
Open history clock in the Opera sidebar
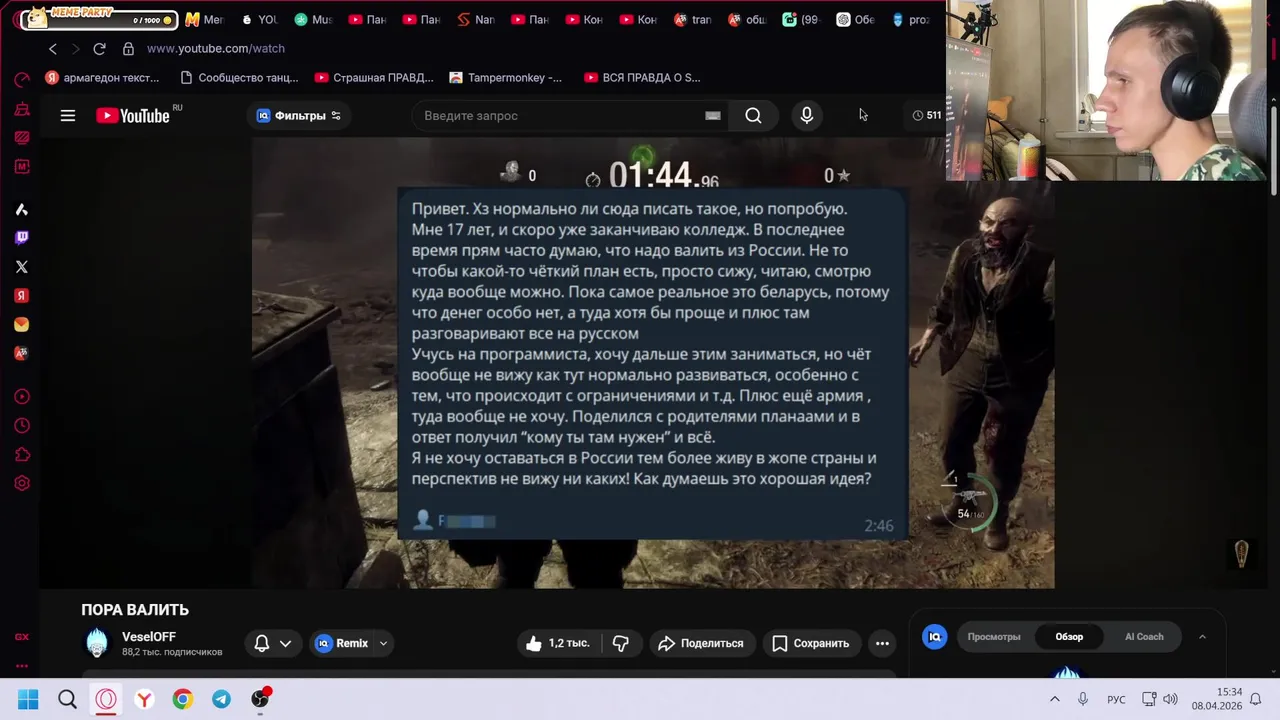tap(22, 425)
